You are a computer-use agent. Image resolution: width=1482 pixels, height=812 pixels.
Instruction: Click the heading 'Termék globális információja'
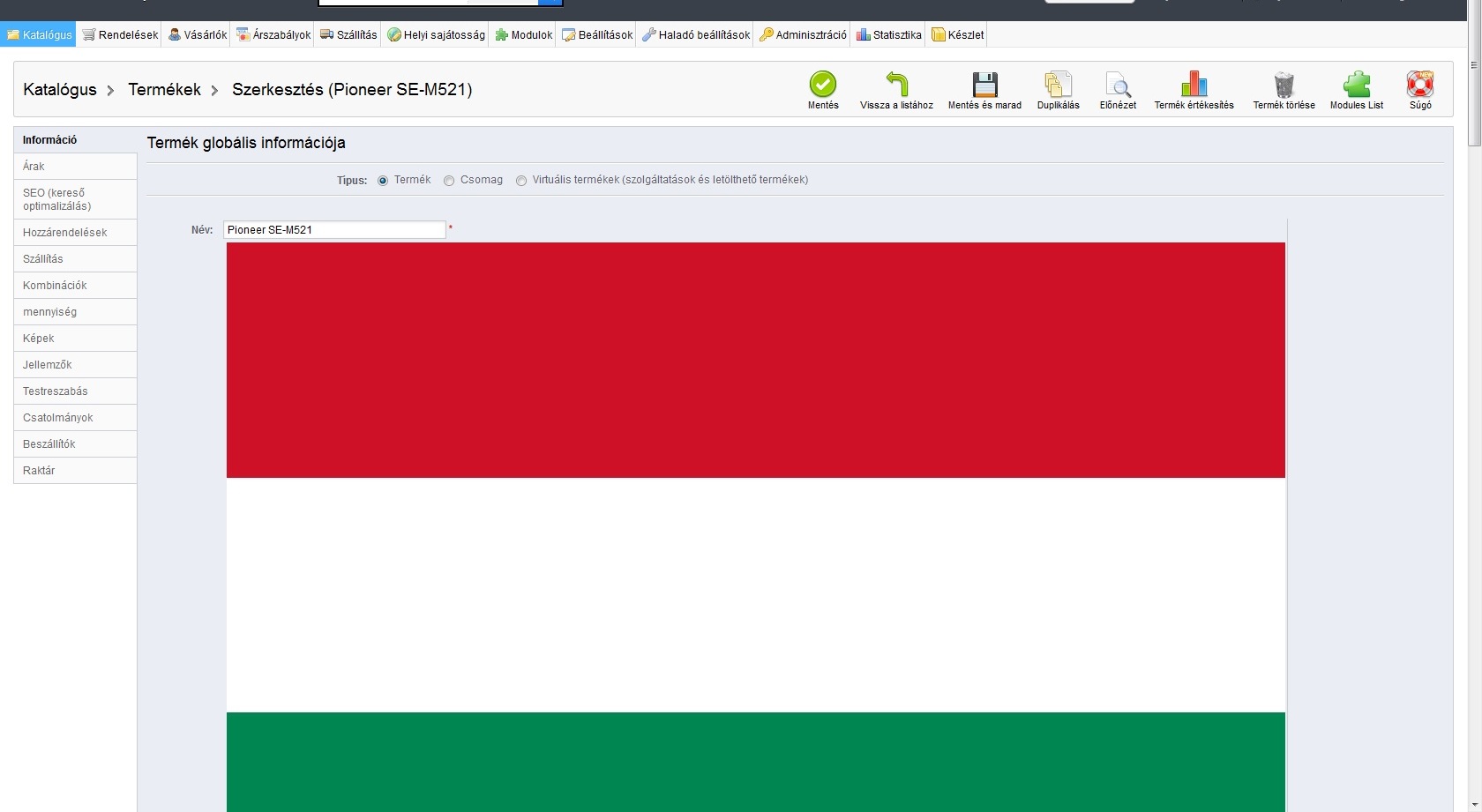(x=246, y=143)
